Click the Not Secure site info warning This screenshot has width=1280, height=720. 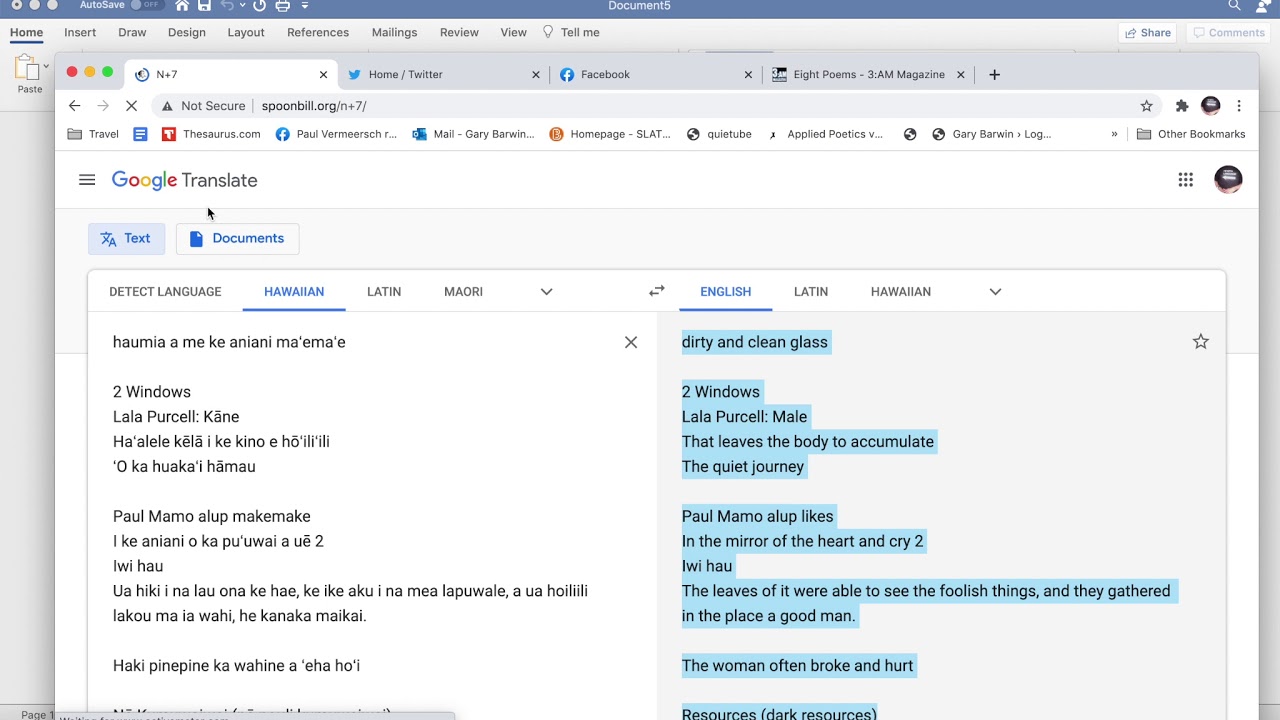[x=203, y=106]
